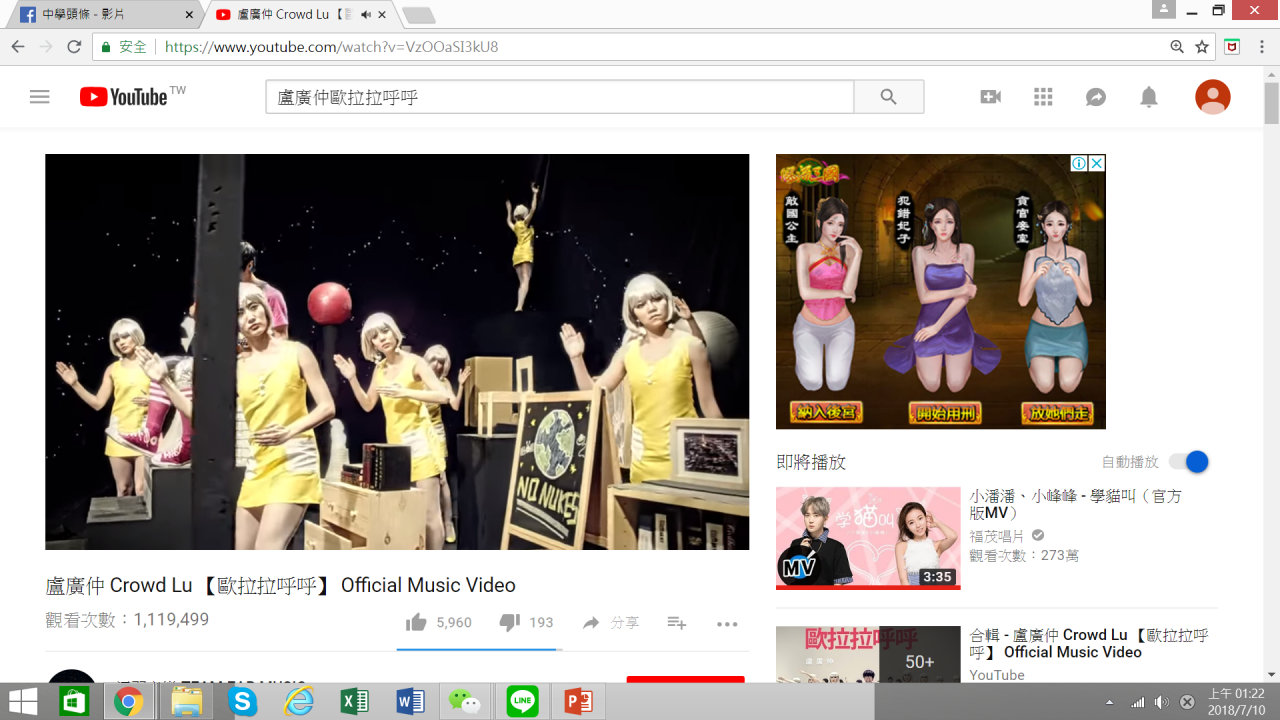Open WeChat from the taskbar
Image resolution: width=1280 pixels, height=720 pixels.
pos(465,702)
